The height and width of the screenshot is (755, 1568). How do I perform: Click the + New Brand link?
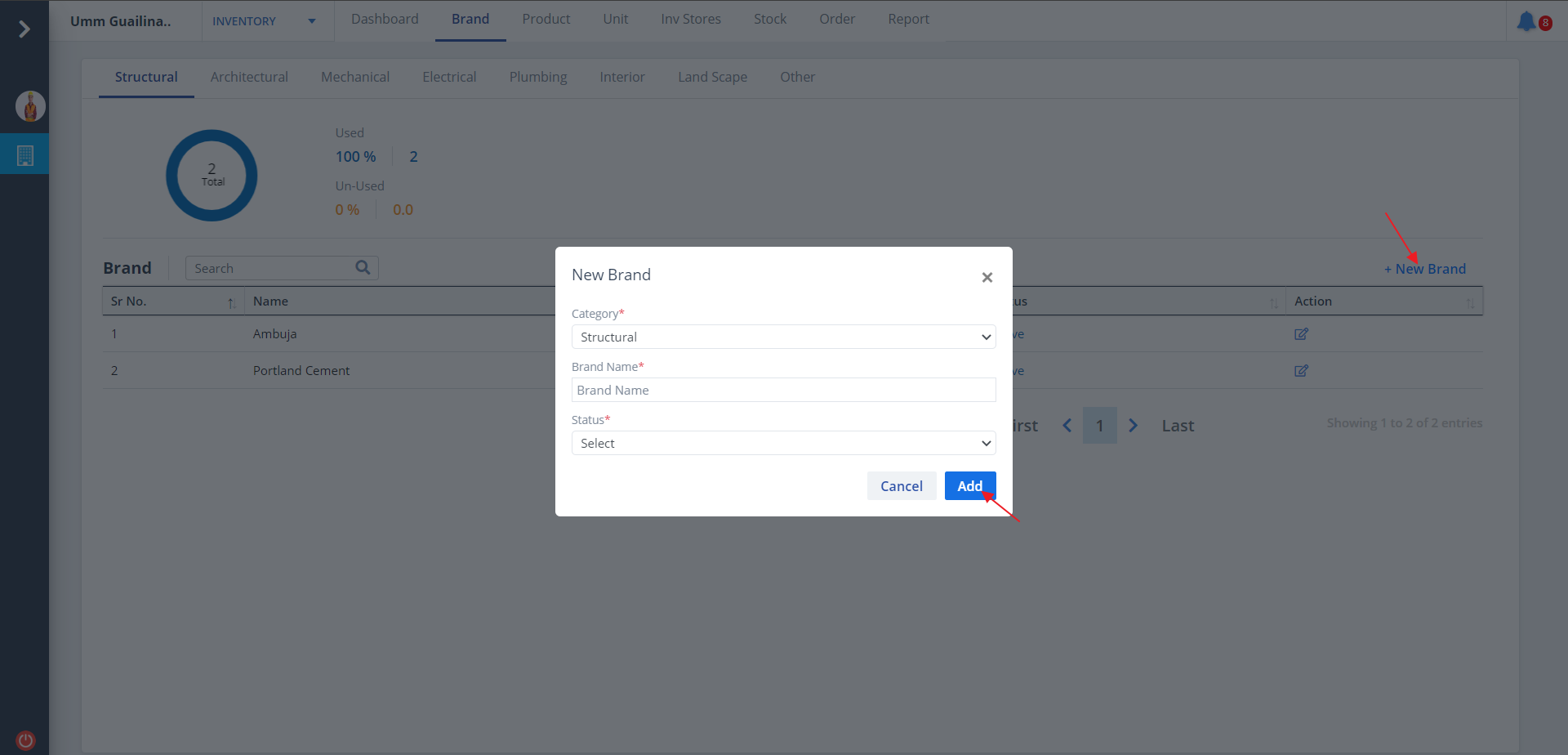[x=1425, y=269]
